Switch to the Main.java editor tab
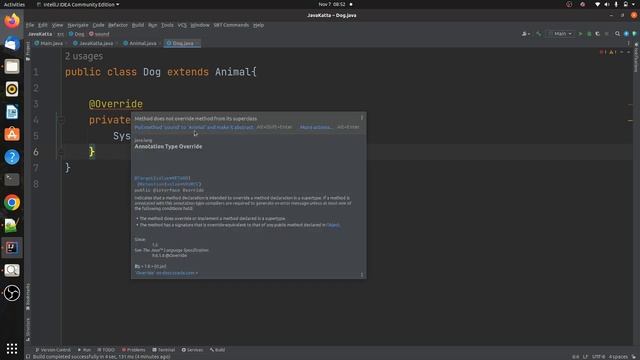The height and width of the screenshot is (360, 640). (x=49, y=43)
